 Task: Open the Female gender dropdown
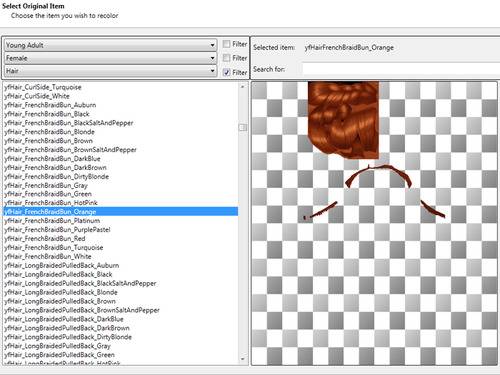pos(110,58)
